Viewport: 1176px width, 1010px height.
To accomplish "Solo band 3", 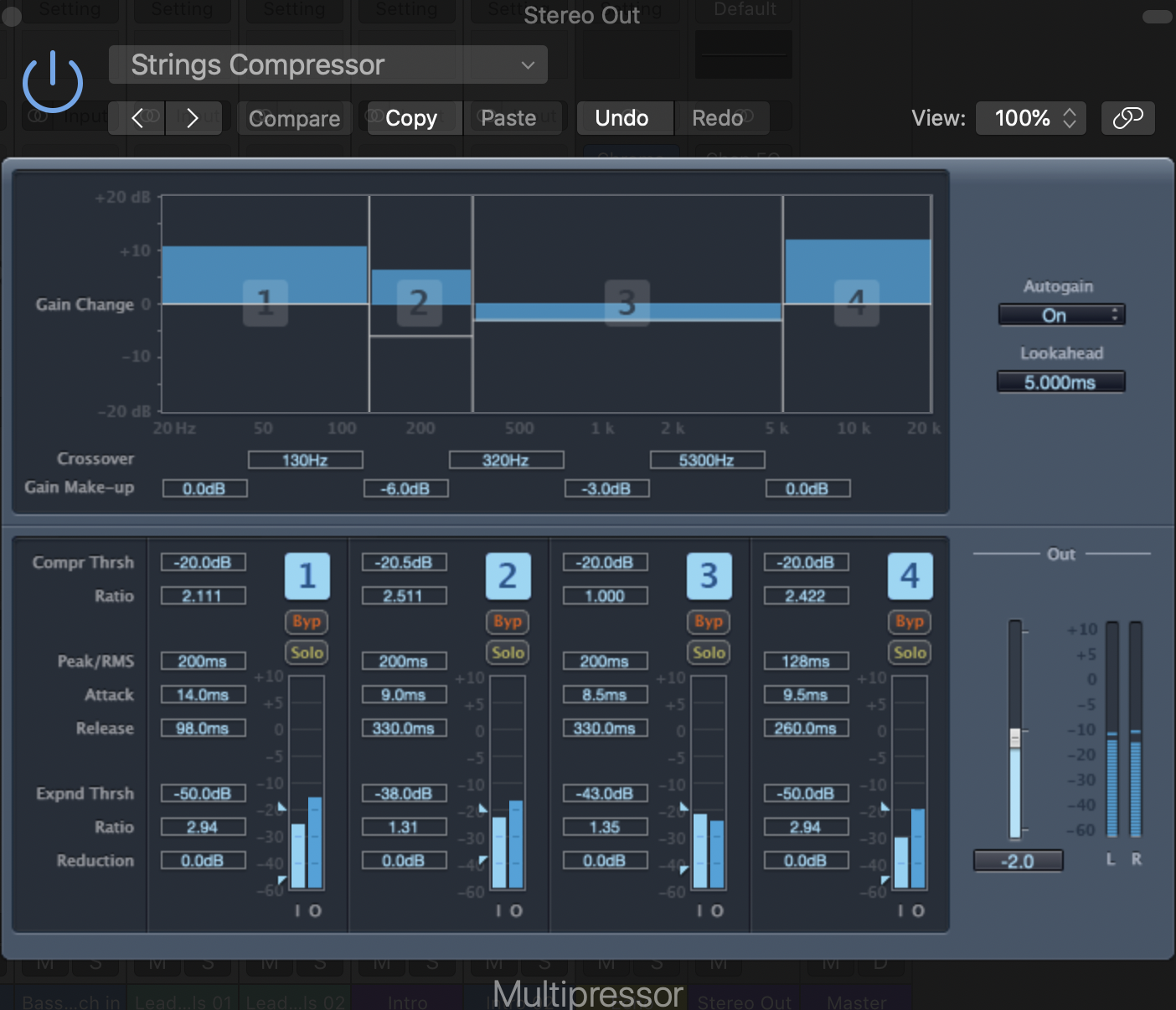I will tap(709, 652).
